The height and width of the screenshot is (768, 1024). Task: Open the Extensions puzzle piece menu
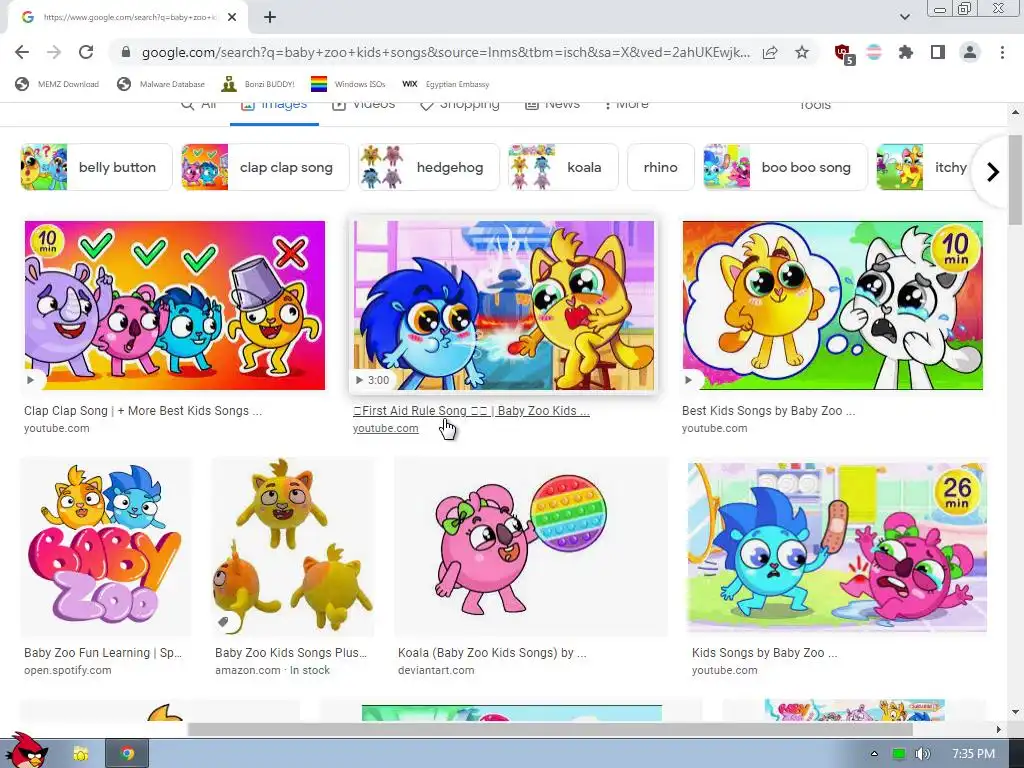[906, 52]
